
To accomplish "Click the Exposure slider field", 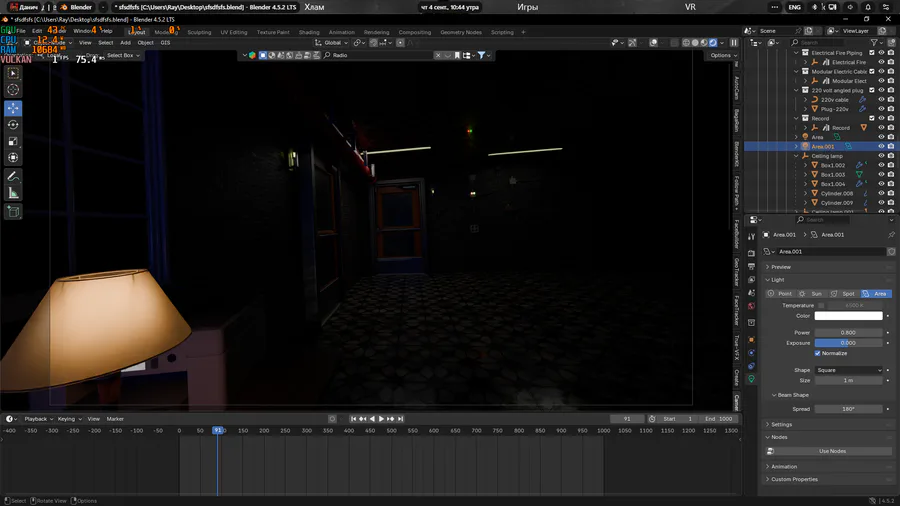I will (x=848, y=343).
